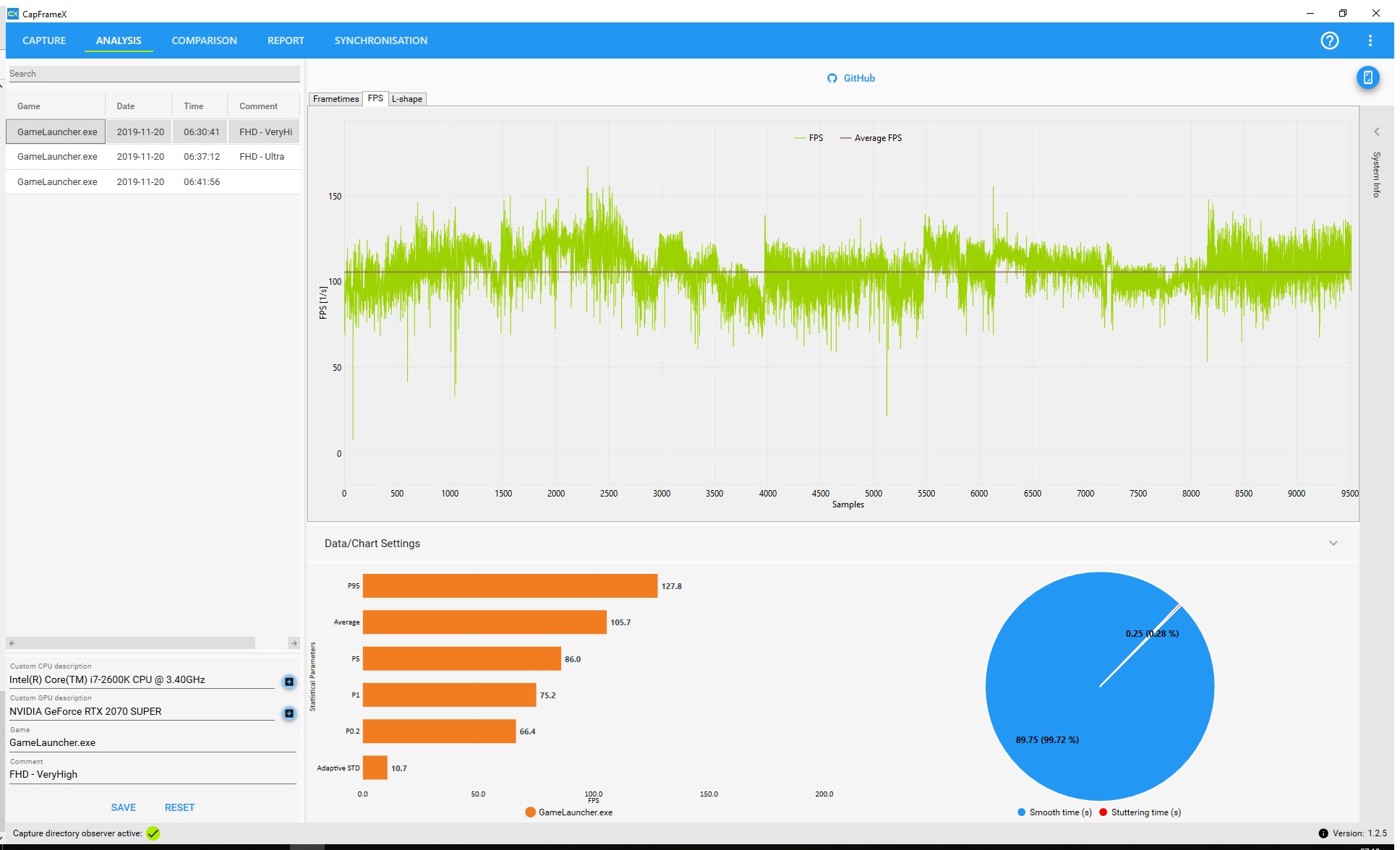Click the SAVE button
Viewport: 1400px width, 850px height.
pos(123,807)
